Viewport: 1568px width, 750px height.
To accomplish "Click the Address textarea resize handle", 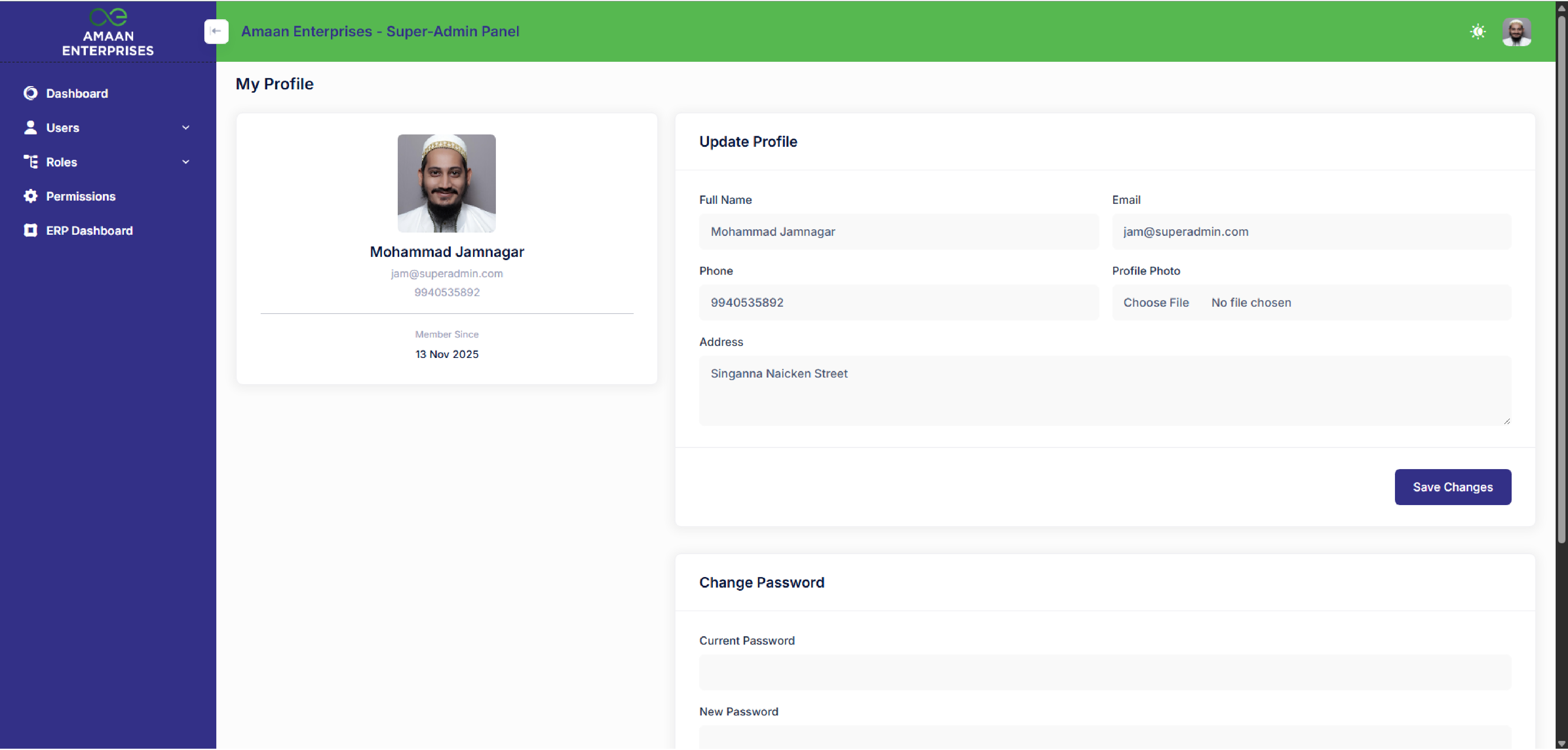I will click(x=1507, y=421).
